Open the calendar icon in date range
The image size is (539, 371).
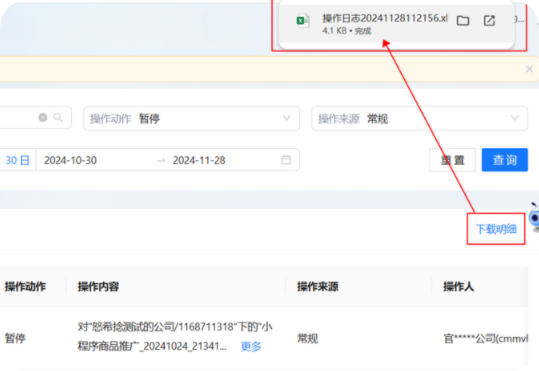point(286,160)
